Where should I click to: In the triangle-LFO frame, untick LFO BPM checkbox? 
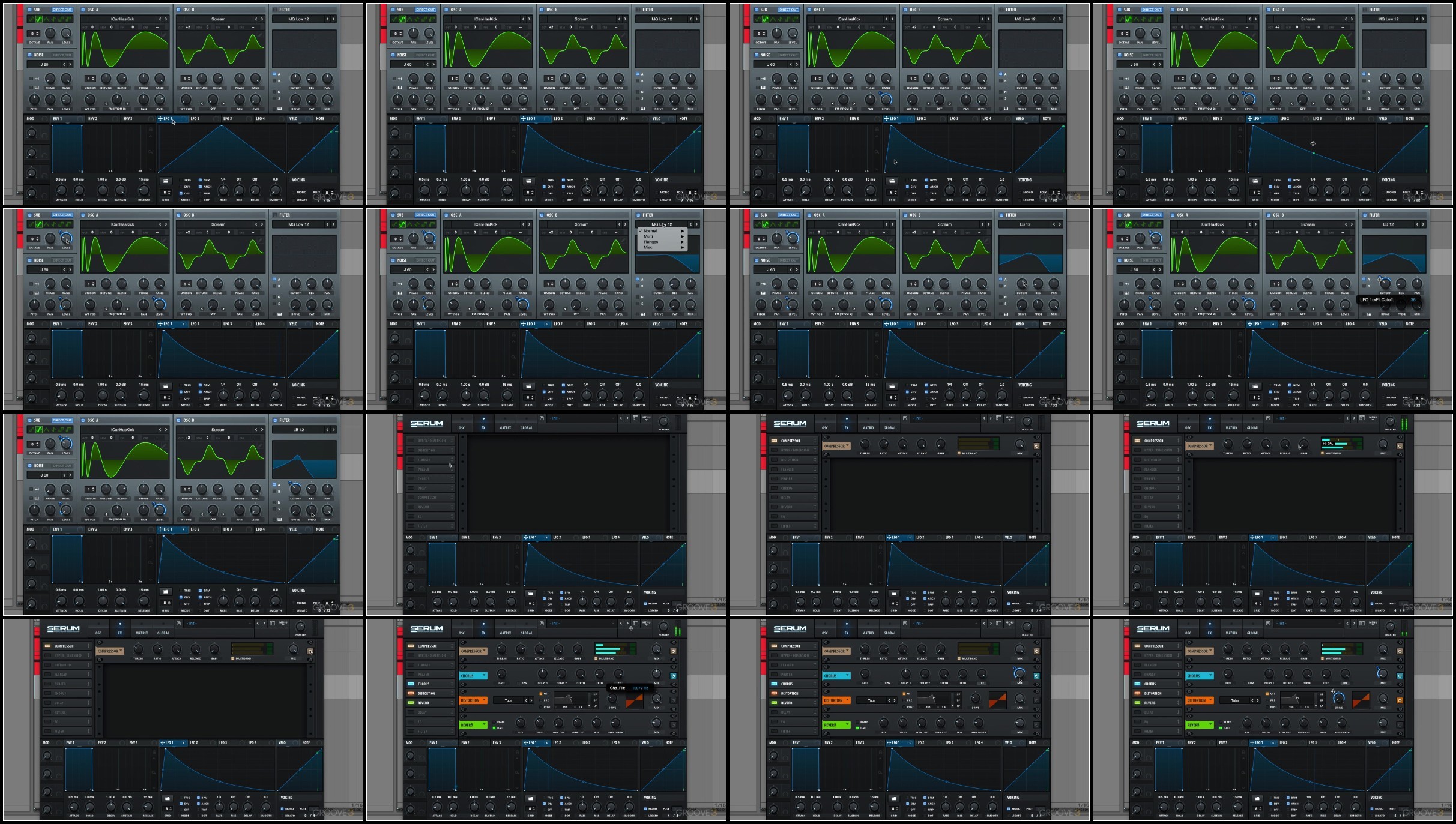[x=200, y=179]
